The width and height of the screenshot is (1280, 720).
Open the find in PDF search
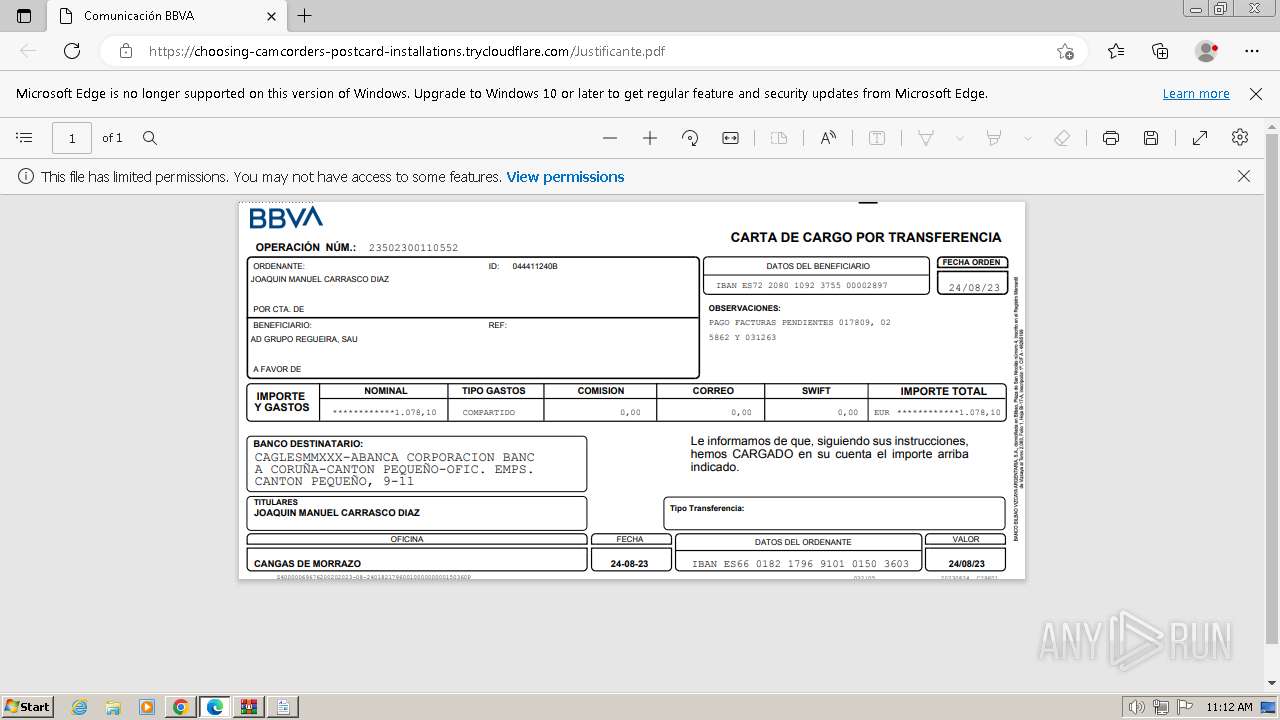pyautogui.click(x=150, y=138)
